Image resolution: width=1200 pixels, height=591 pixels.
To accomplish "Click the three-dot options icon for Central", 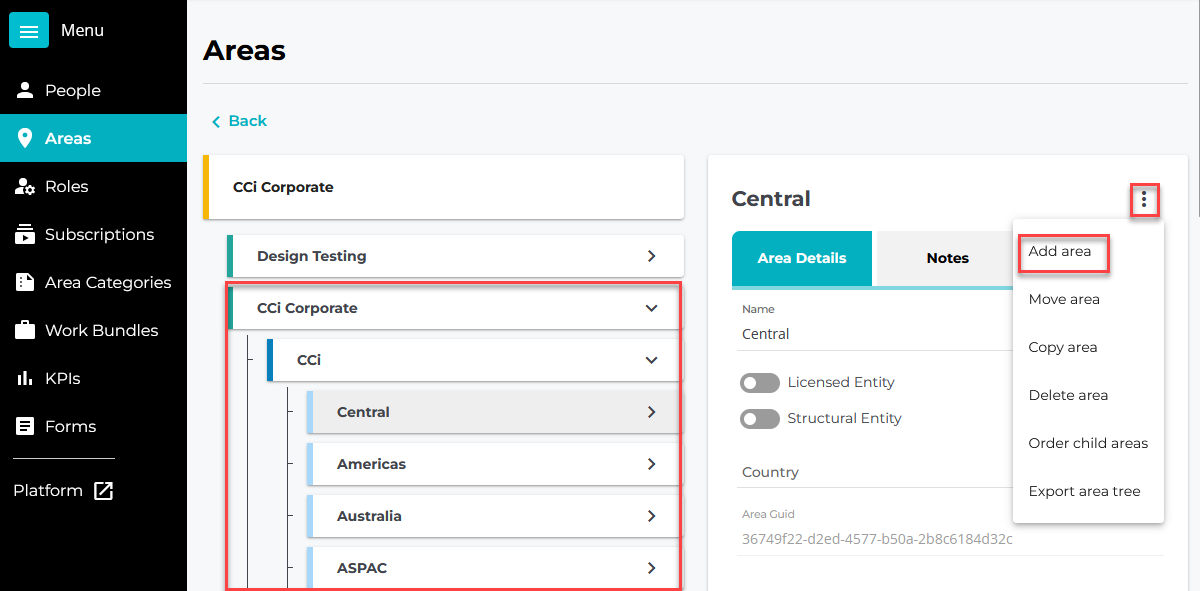I will (1144, 201).
